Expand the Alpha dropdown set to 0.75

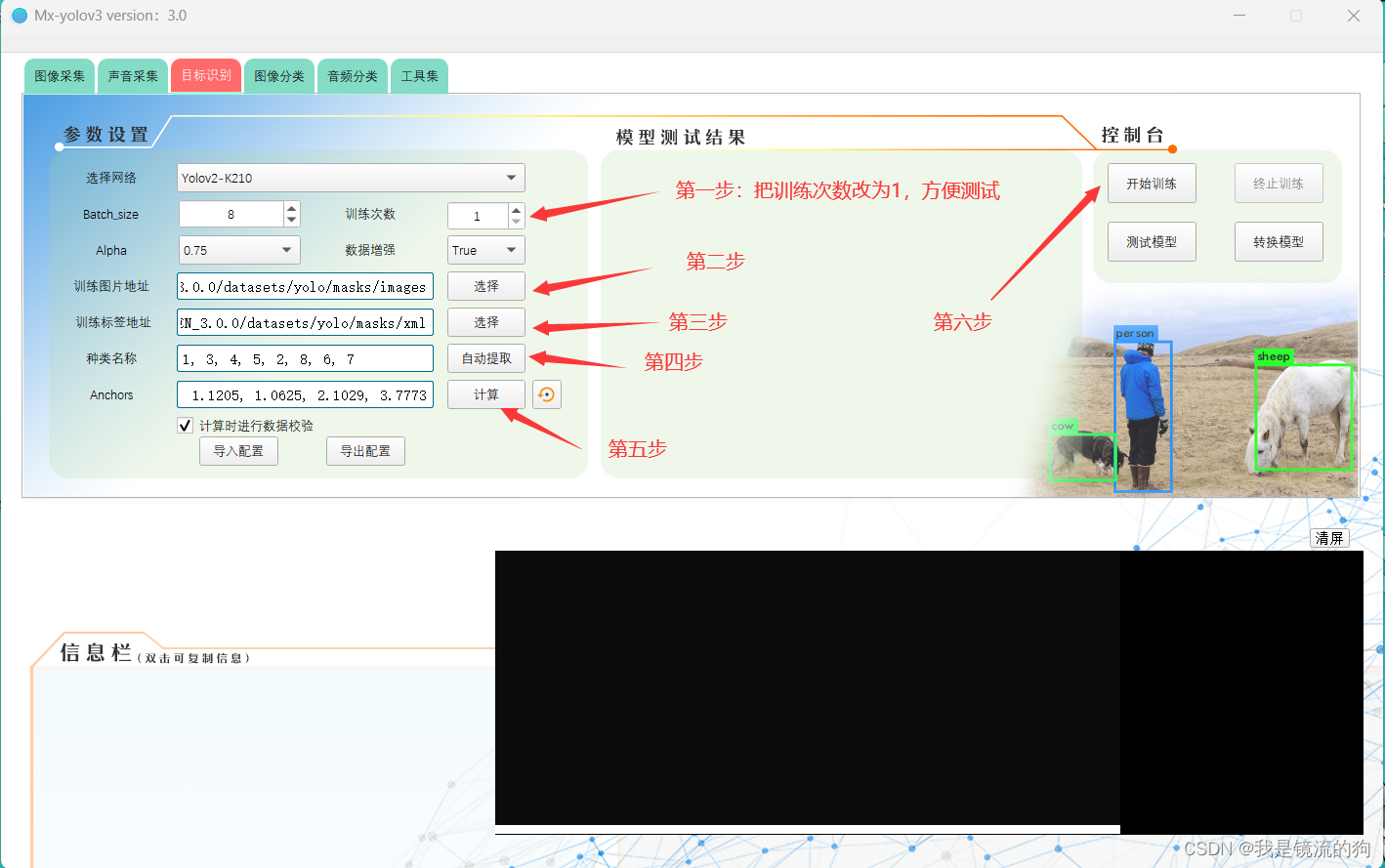pos(238,250)
